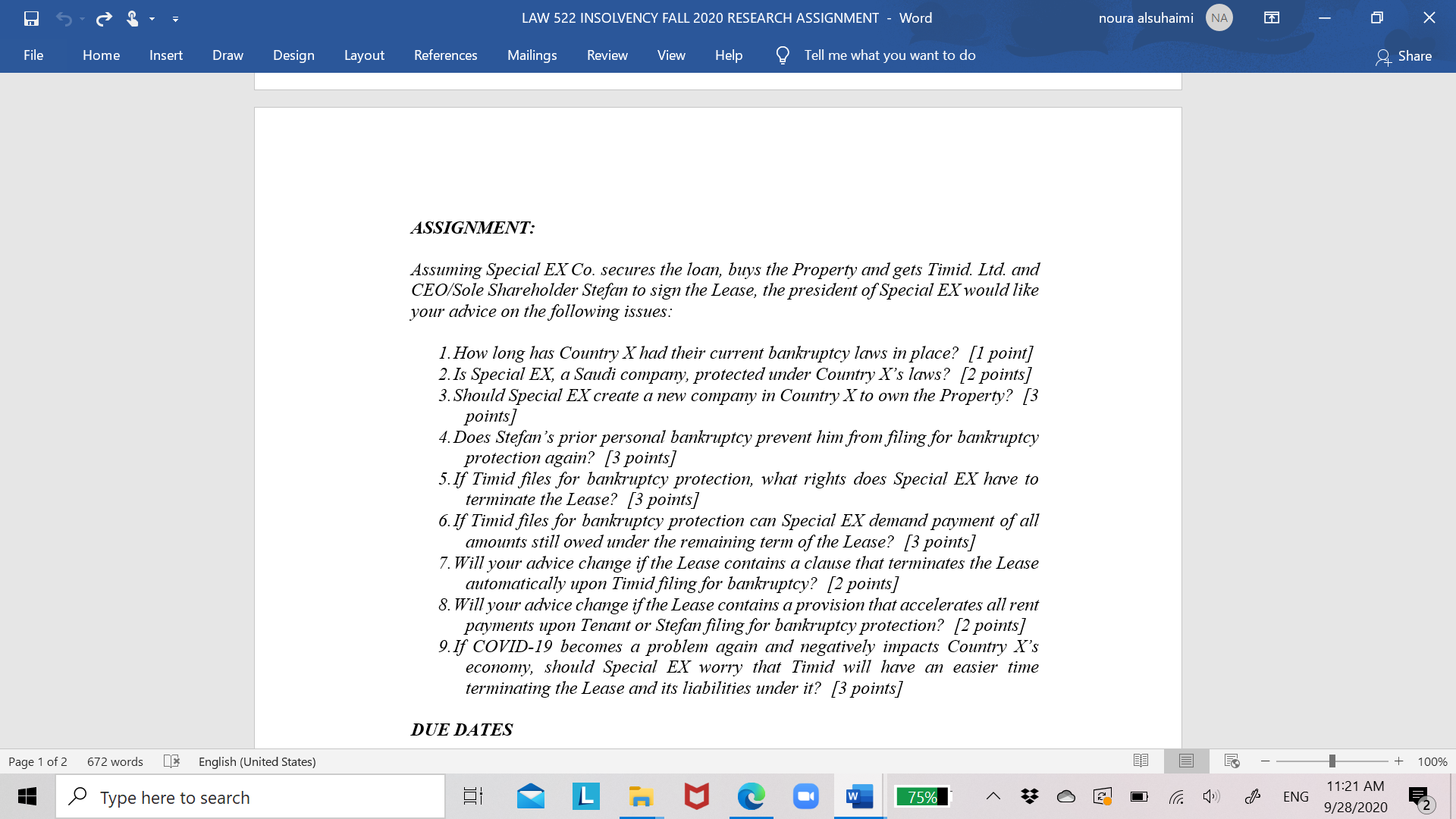
Task: Open the Customize Quick Access Toolbar dropdown
Action: pyautogui.click(x=175, y=18)
